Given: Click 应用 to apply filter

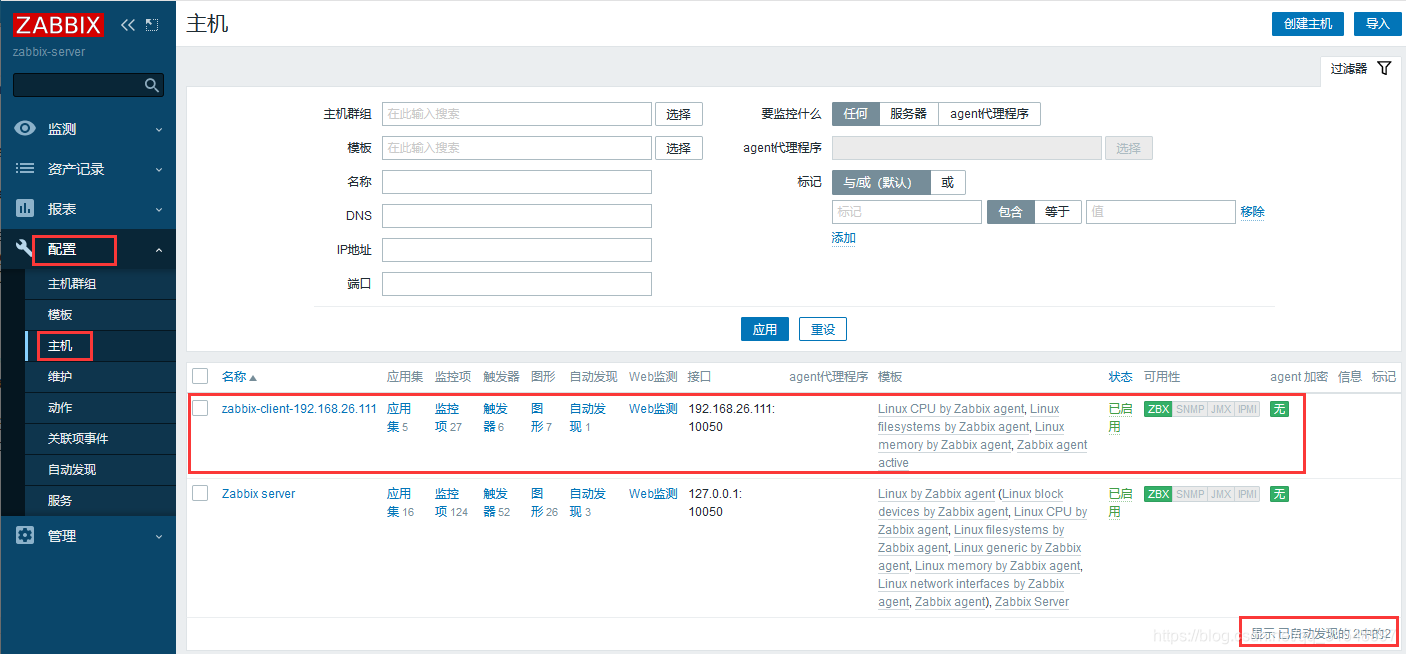Looking at the screenshot, I should pyautogui.click(x=765, y=329).
